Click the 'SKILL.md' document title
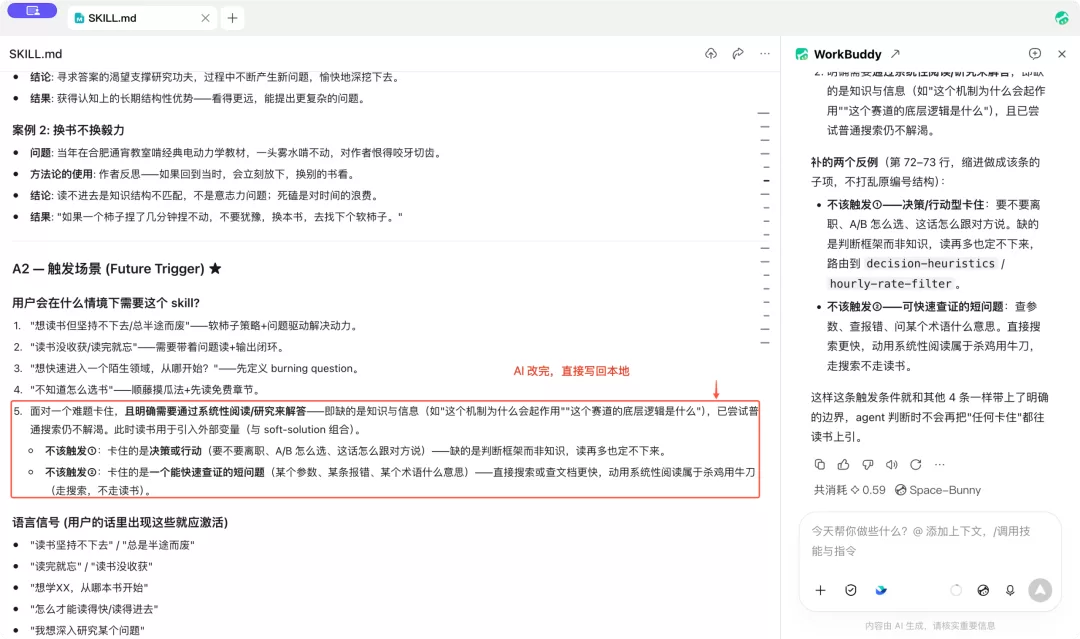The width and height of the screenshot is (1080, 639). [x=36, y=54]
